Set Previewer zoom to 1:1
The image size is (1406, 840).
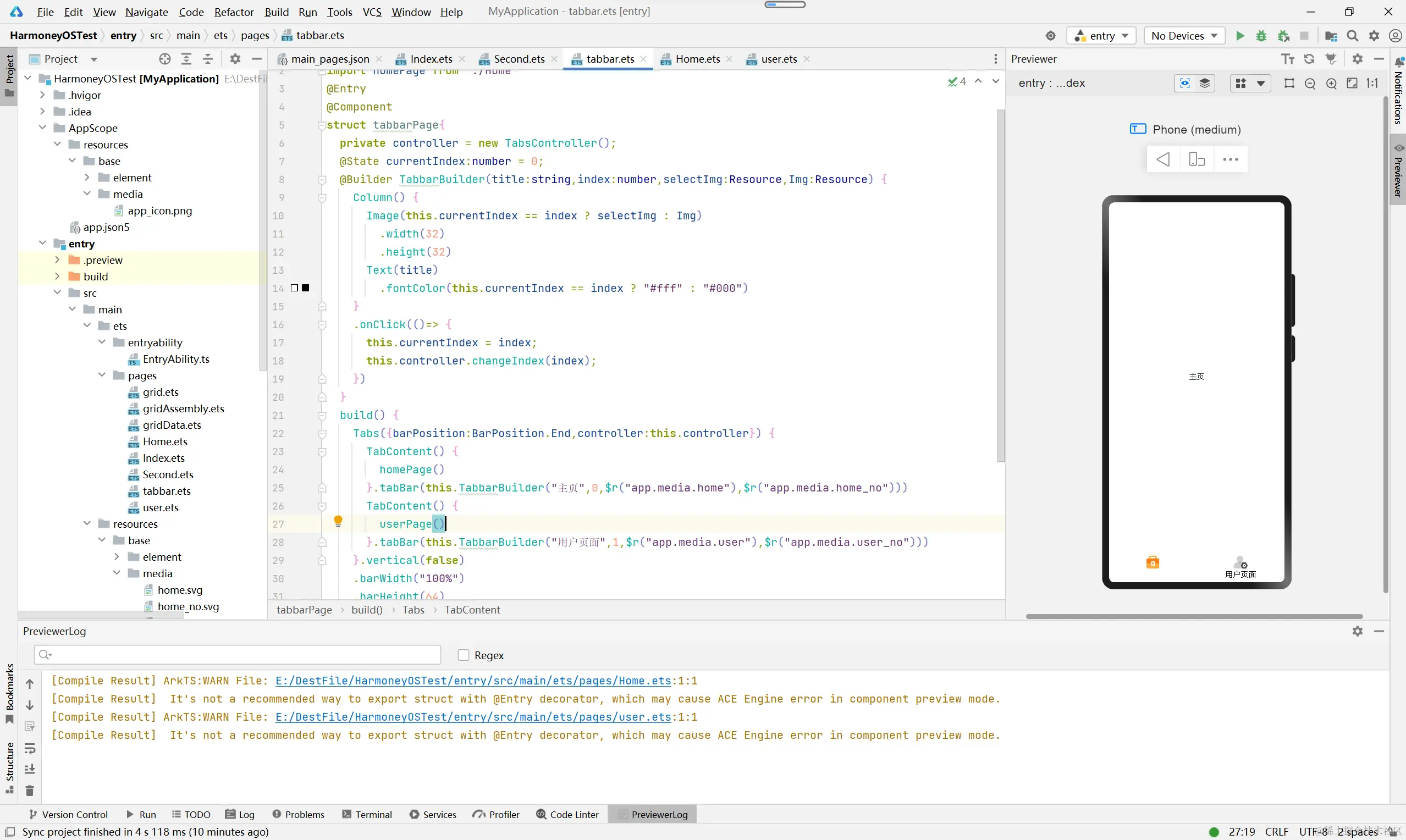pos(1372,83)
